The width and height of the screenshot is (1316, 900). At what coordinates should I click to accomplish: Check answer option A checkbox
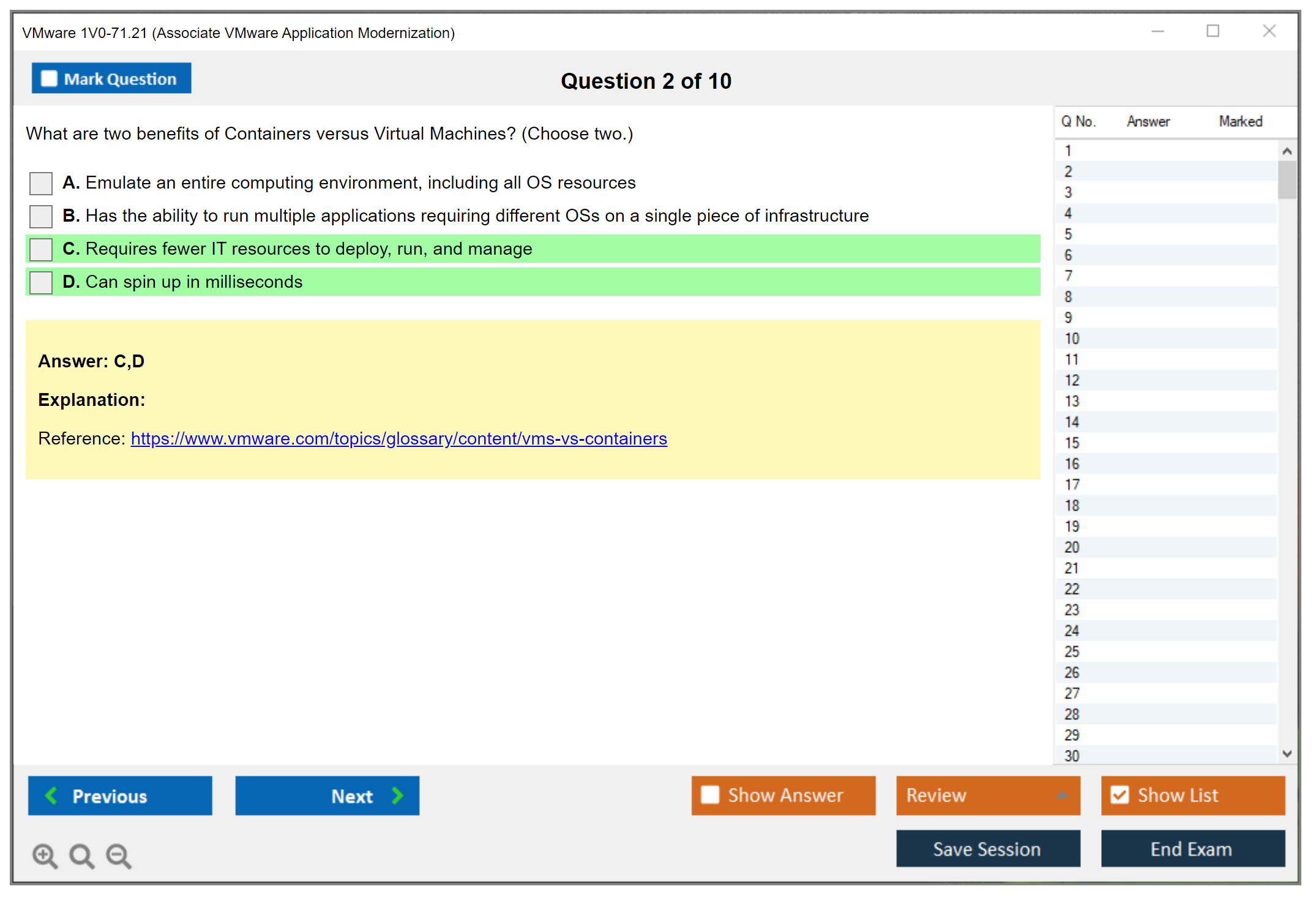41,183
